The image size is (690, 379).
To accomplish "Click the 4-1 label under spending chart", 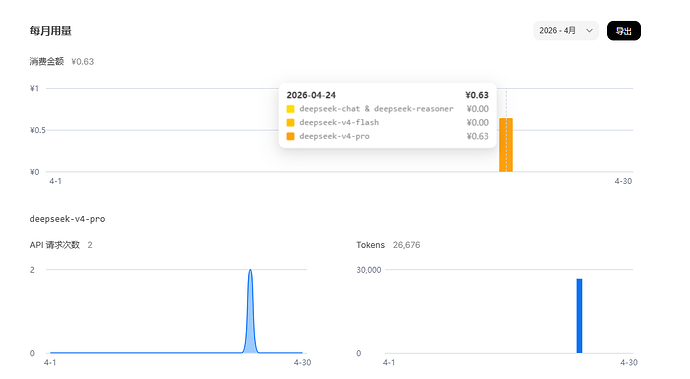I will coord(55,181).
